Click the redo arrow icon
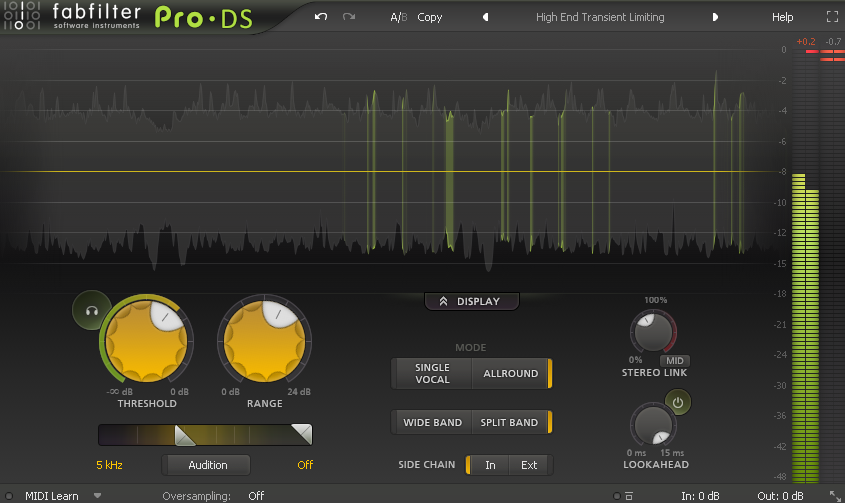Screen dimensions: 845x503 349,17
